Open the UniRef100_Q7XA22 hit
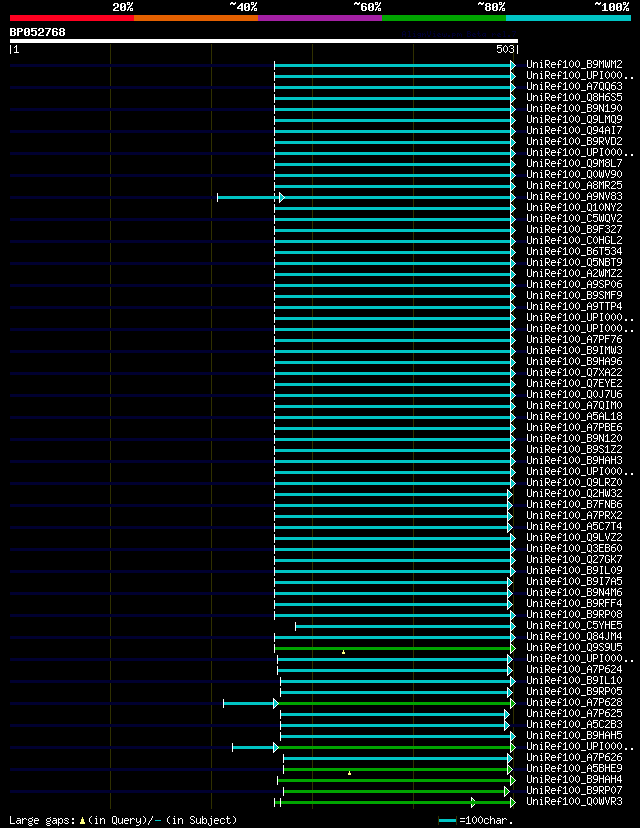 [x=574, y=373]
